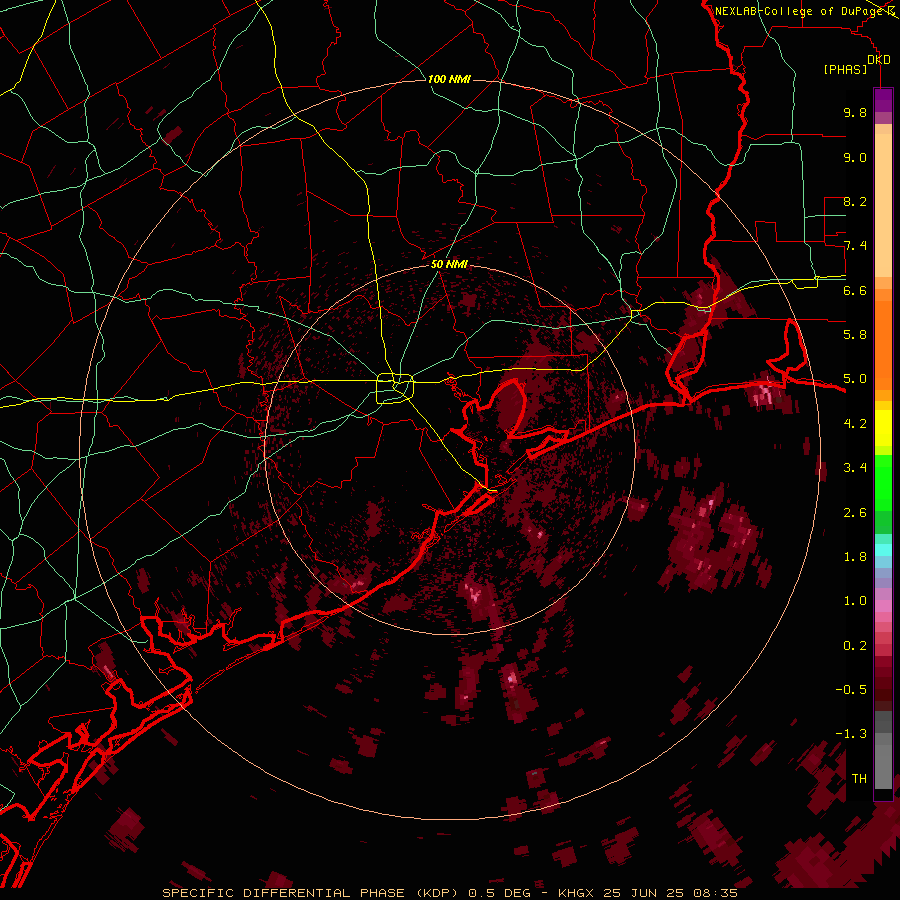Click the -0.5 color scale value
The height and width of the screenshot is (900, 900).
851,689
